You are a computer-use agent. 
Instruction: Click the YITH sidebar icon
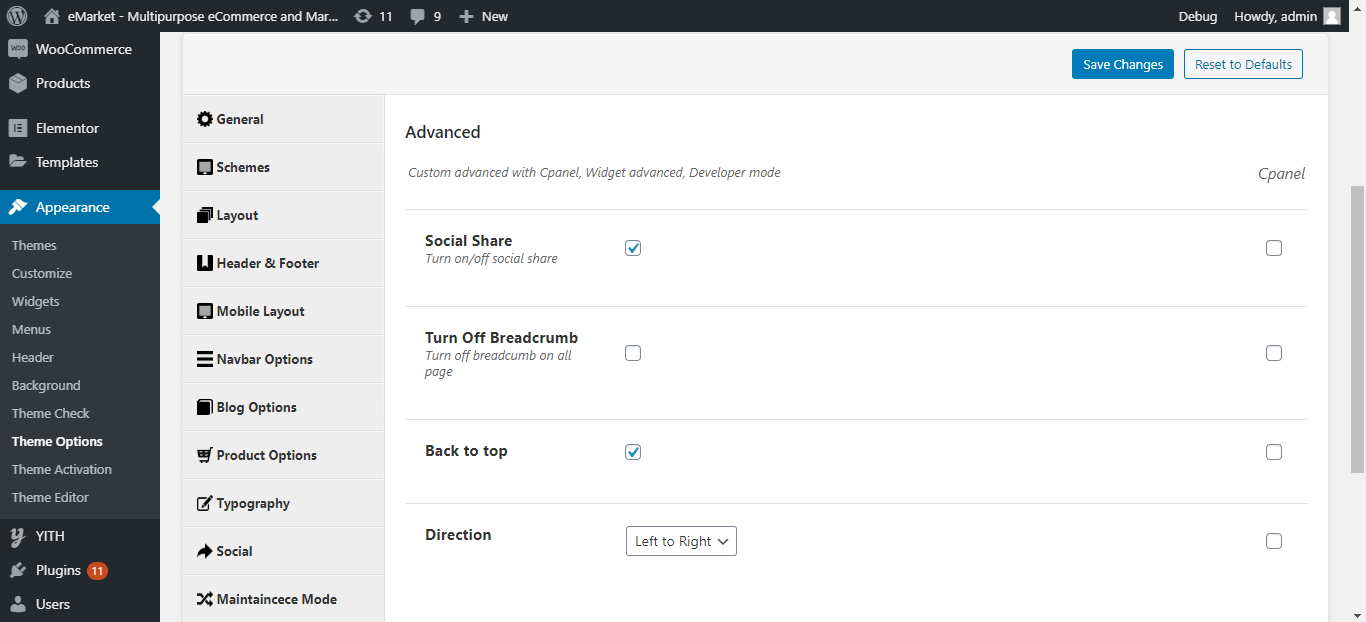(x=18, y=536)
